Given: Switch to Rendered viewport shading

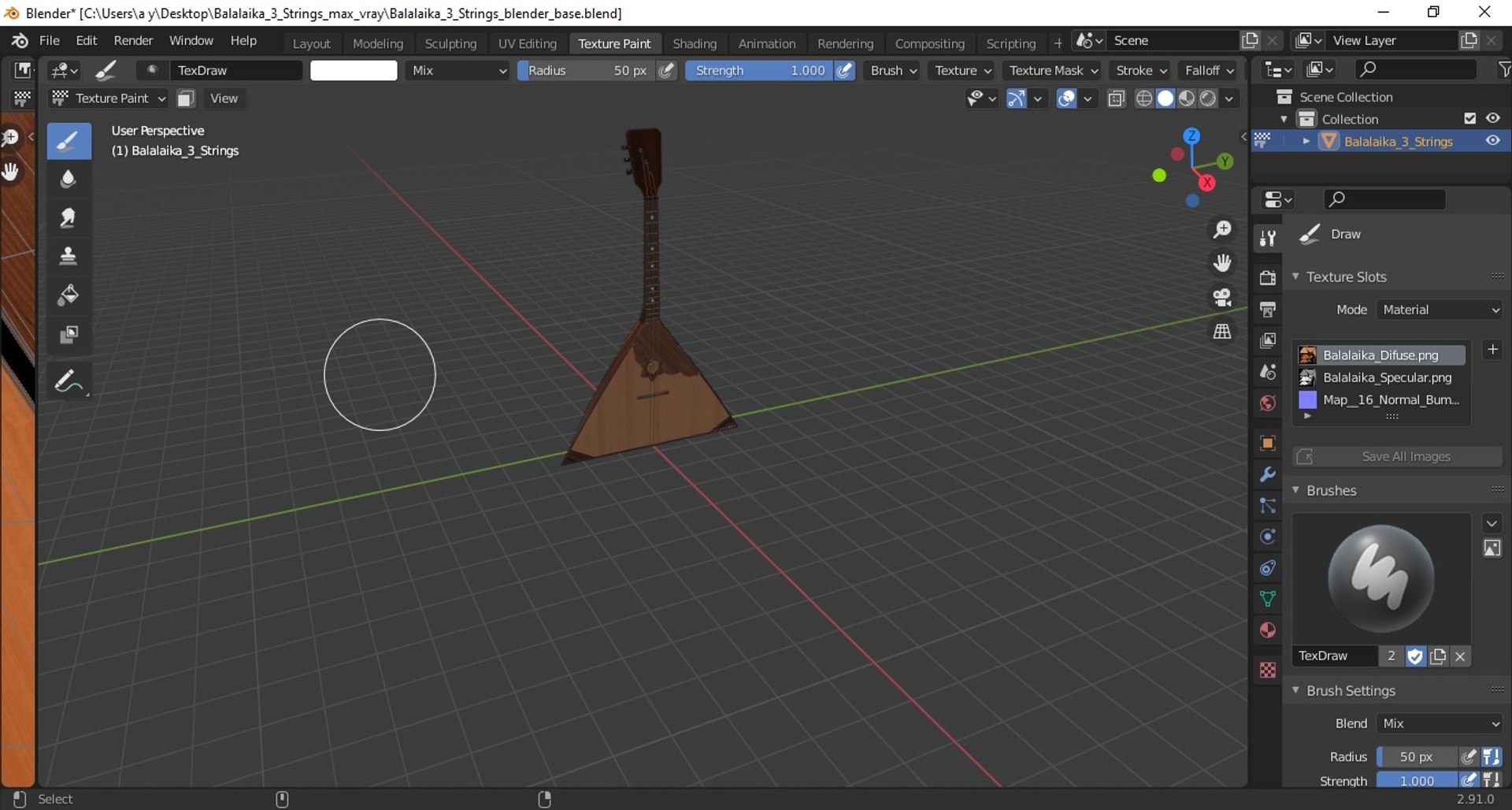Looking at the screenshot, I should pyautogui.click(x=1208, y=98).
